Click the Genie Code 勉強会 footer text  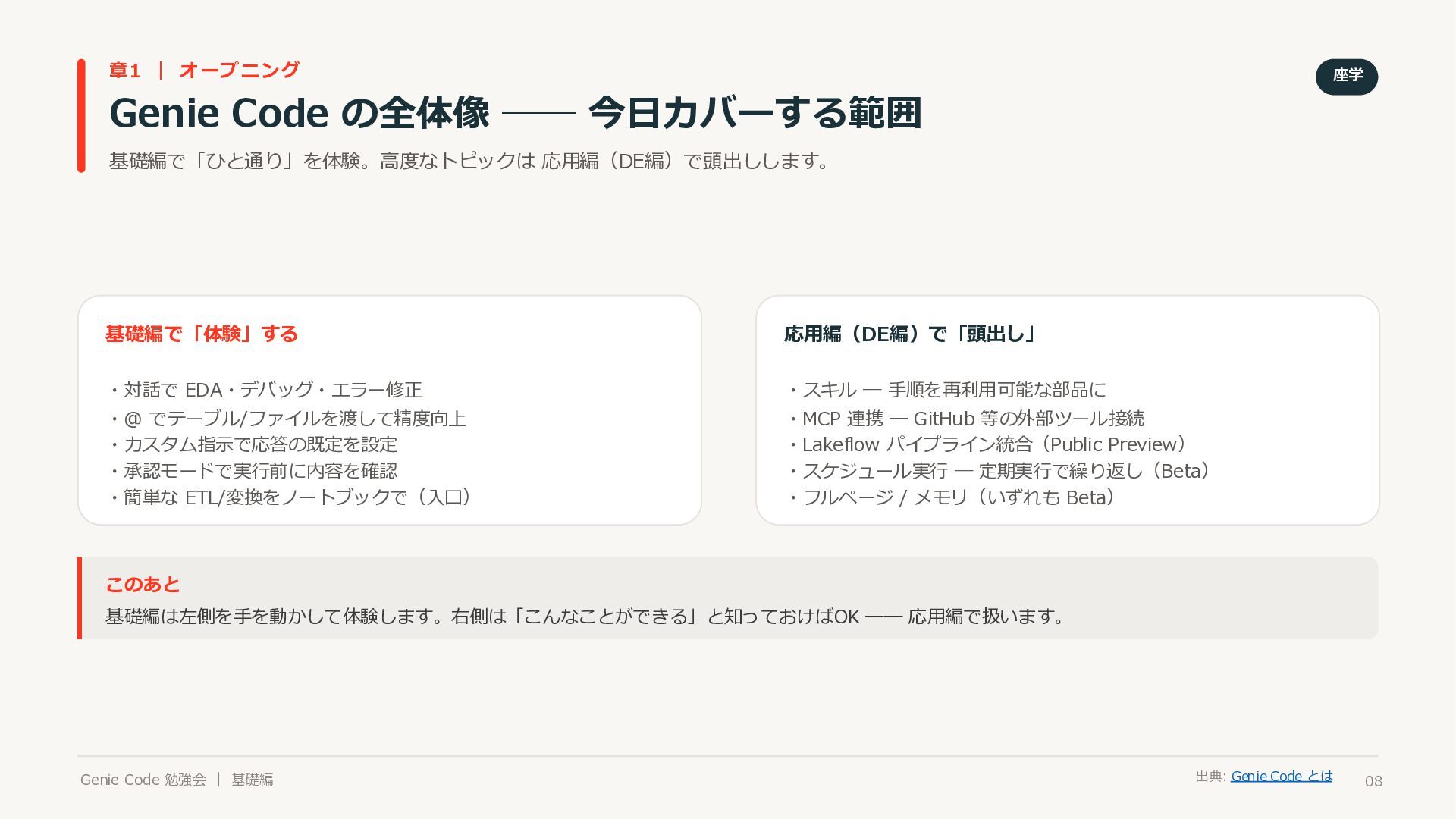143,780
